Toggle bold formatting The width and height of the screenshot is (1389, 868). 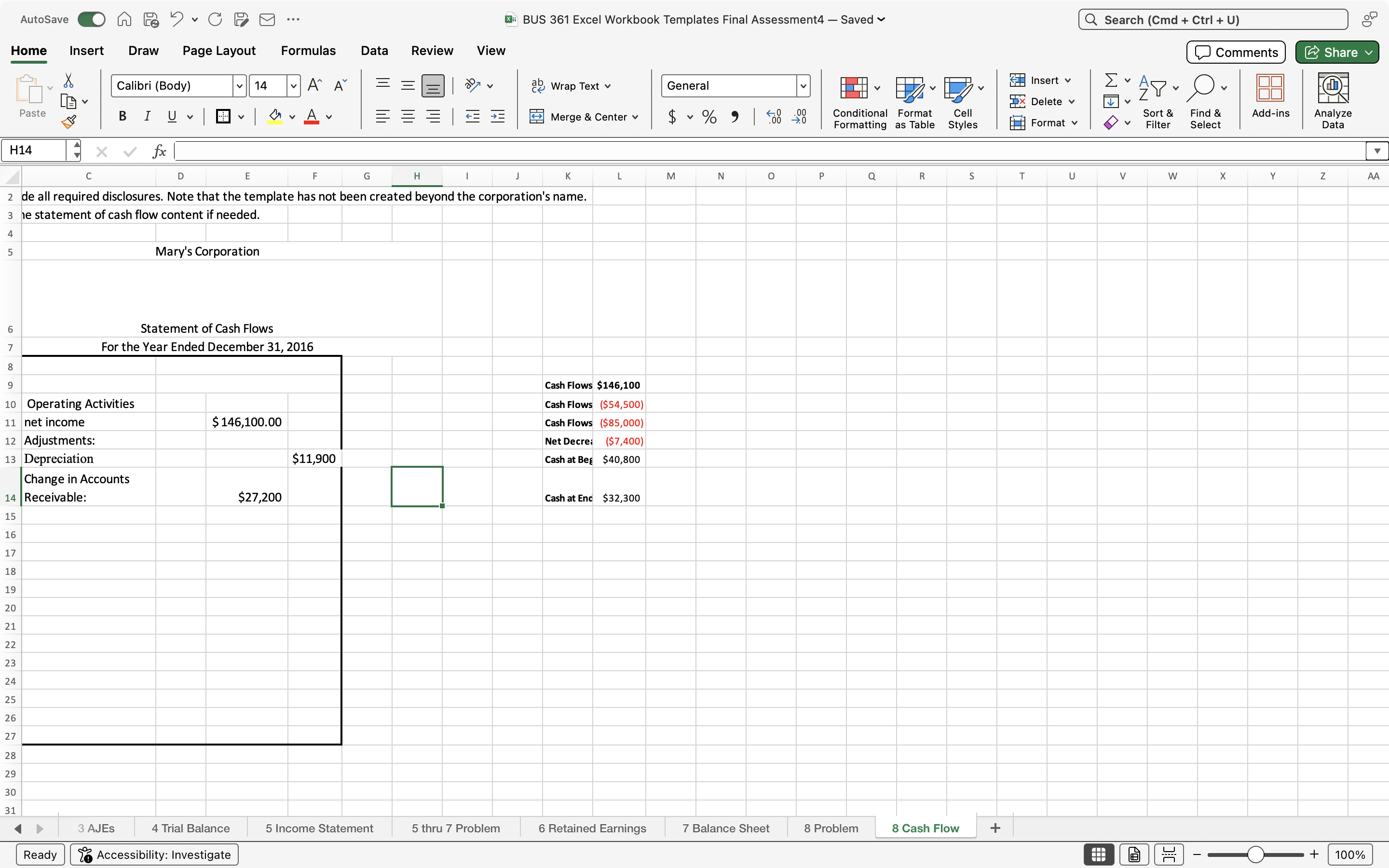point(122,117)
